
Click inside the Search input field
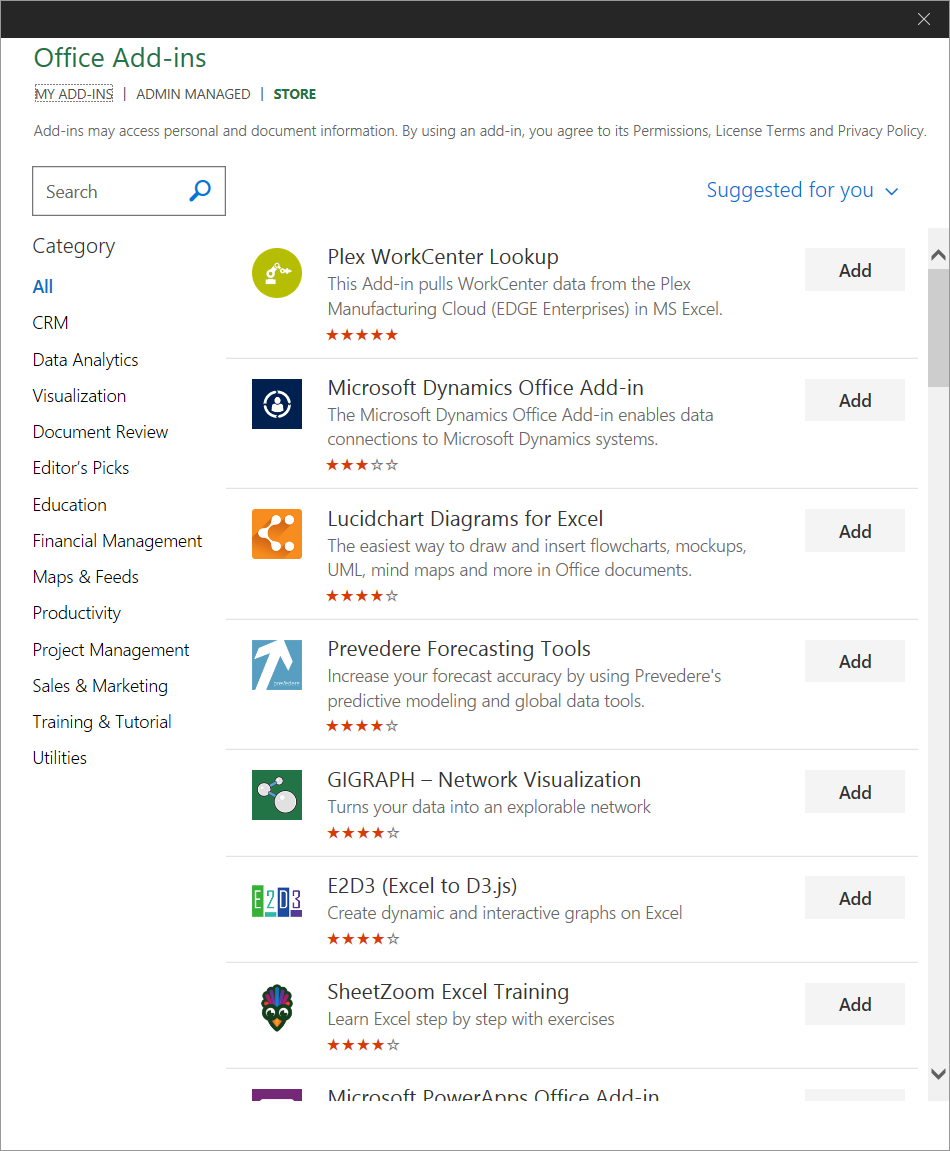[x=110, y=190]
